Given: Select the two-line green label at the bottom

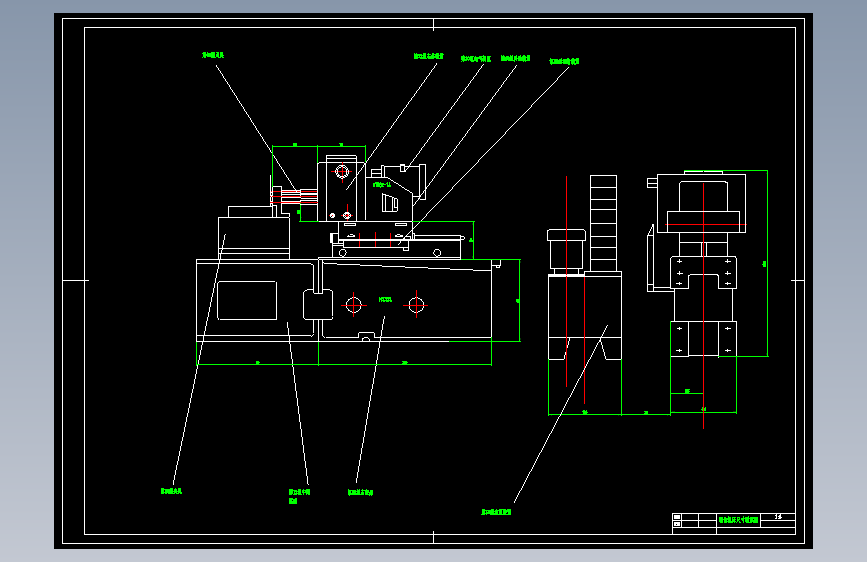Looking at the screenshot, I should click(299, 496).
